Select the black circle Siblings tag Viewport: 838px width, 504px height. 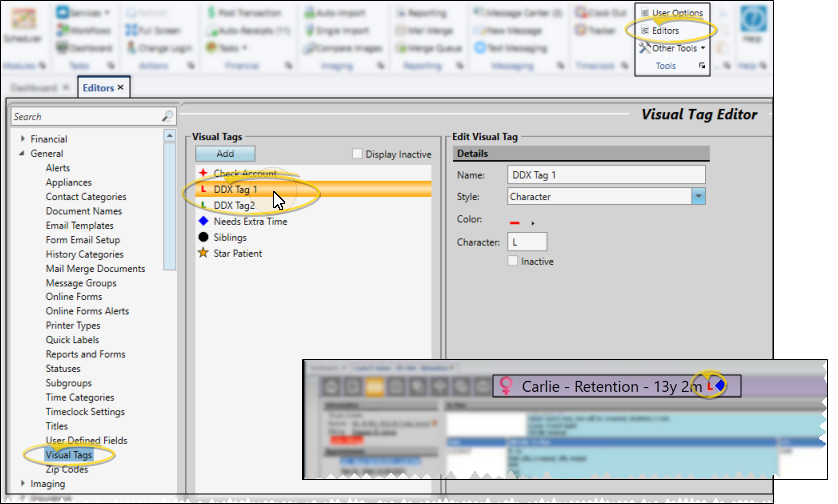(204, 237)
